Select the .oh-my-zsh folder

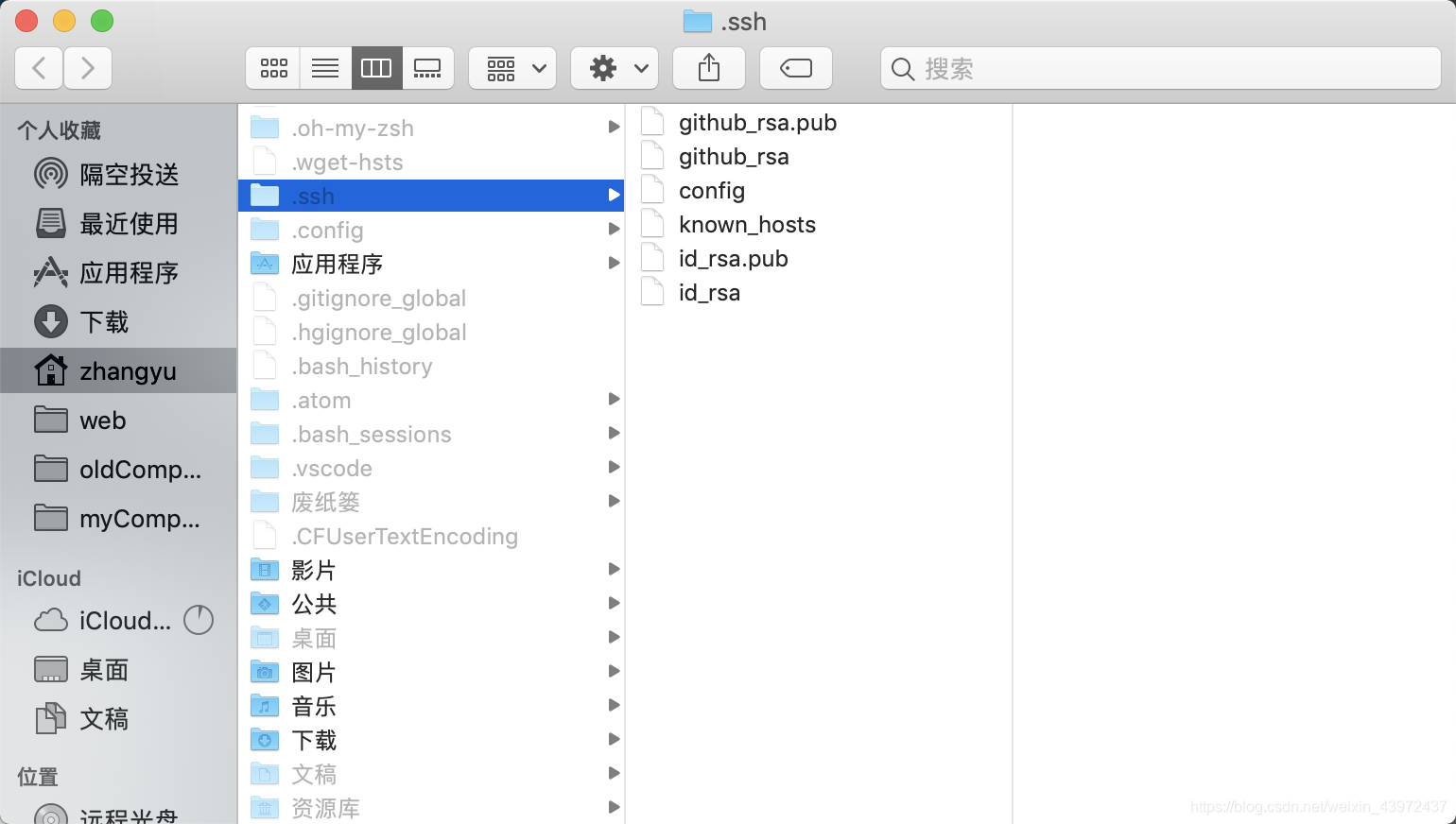pyautogui.click(x=431, y=128)
